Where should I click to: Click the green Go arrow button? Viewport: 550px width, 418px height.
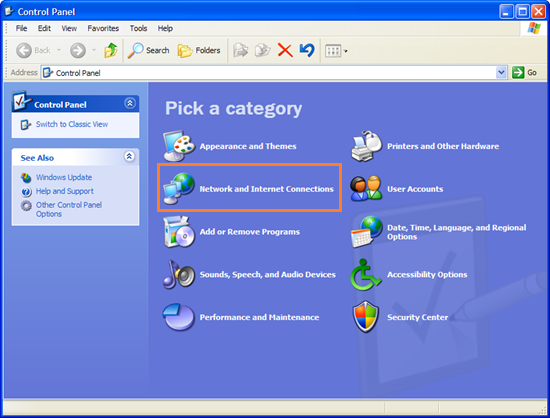518,73
